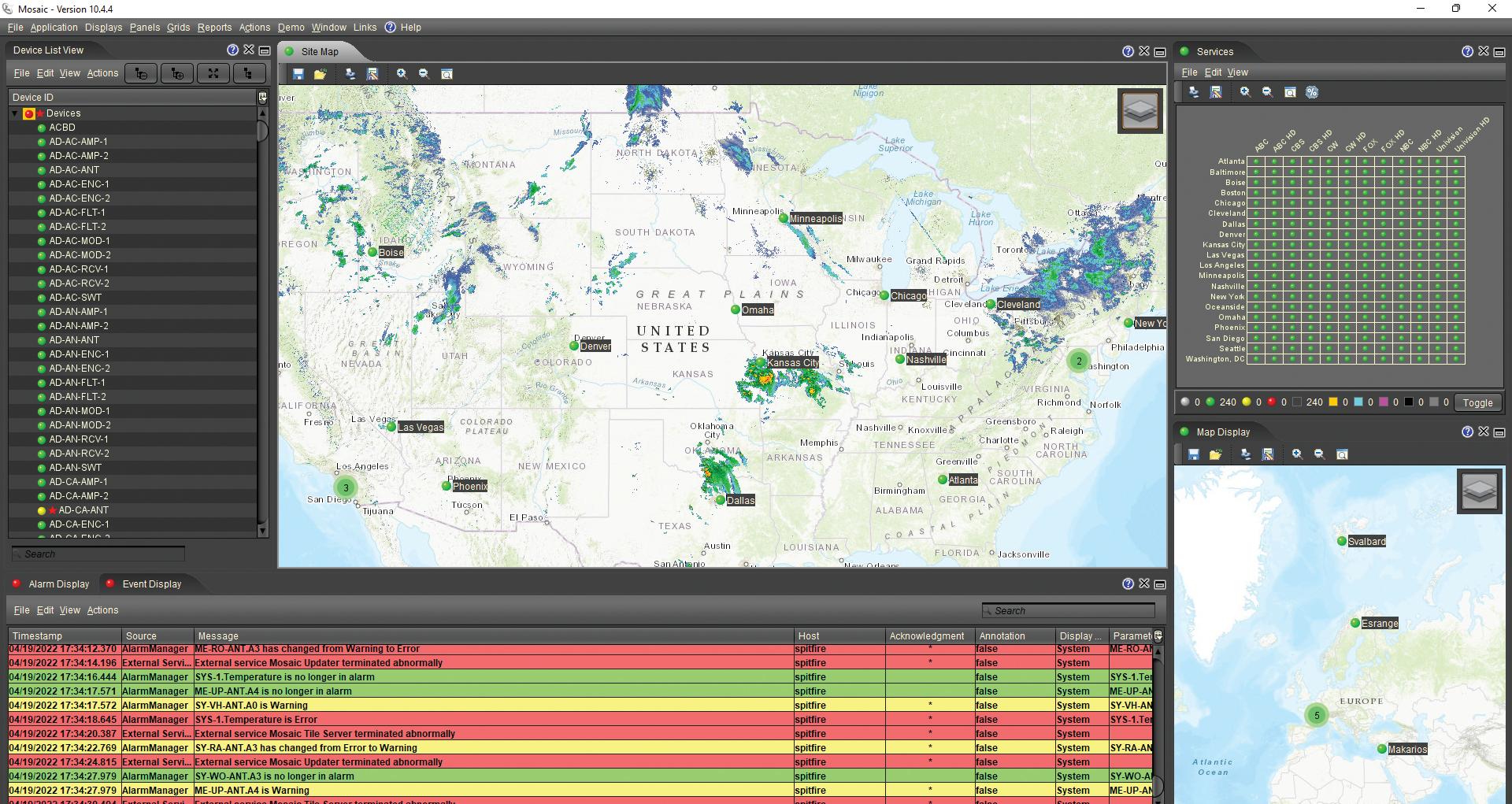
Task: Select alarm row 'SYS-1.Temperature is Error'
Action: 580,720
